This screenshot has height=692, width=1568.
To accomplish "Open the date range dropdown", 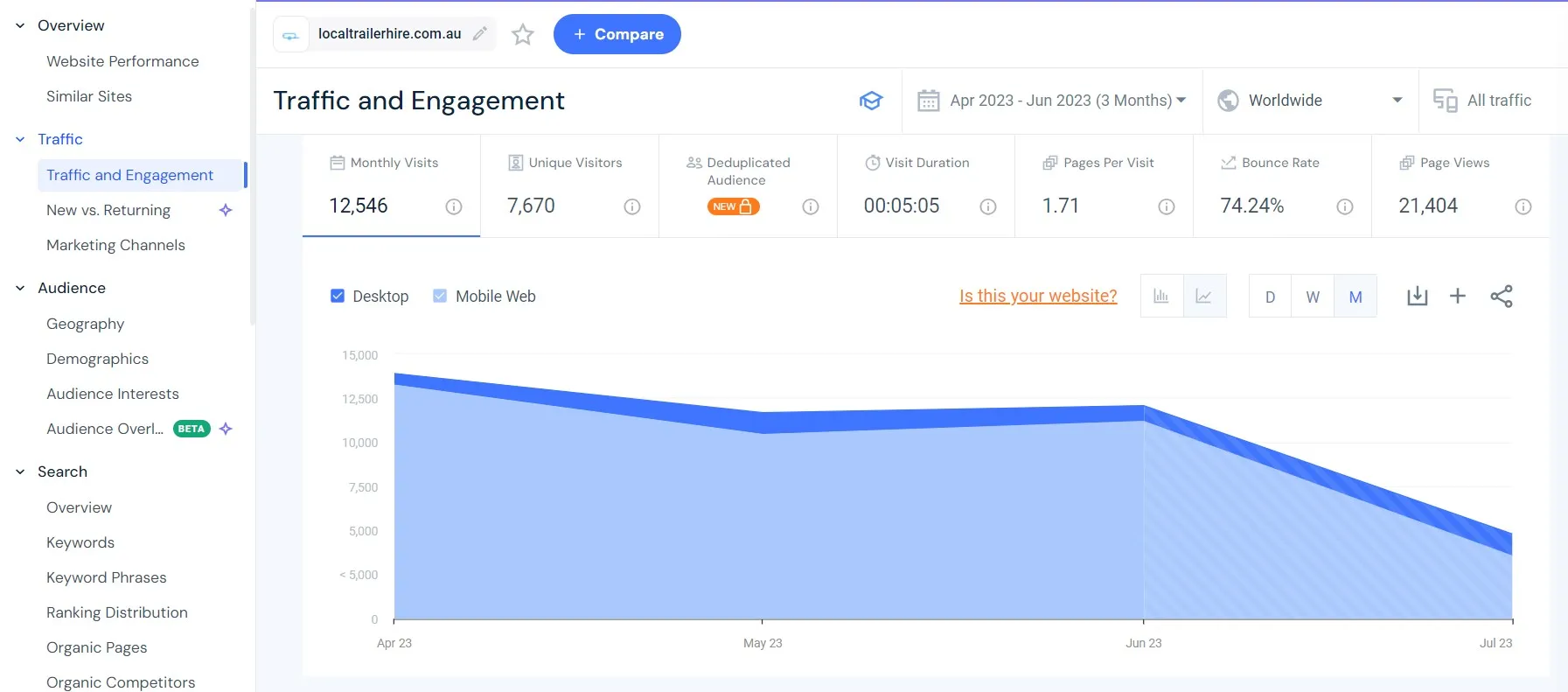I will 1052,101.
